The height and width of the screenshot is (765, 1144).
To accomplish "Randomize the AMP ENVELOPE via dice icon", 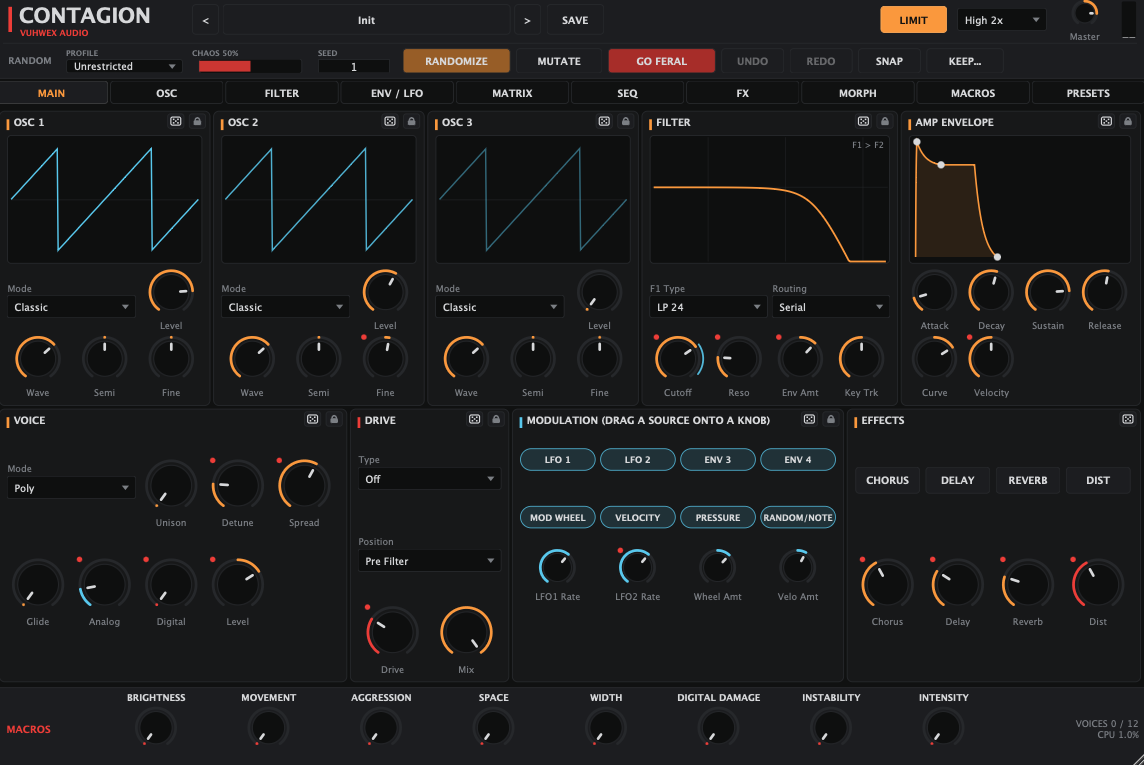I will click(x=1107, y=122).
